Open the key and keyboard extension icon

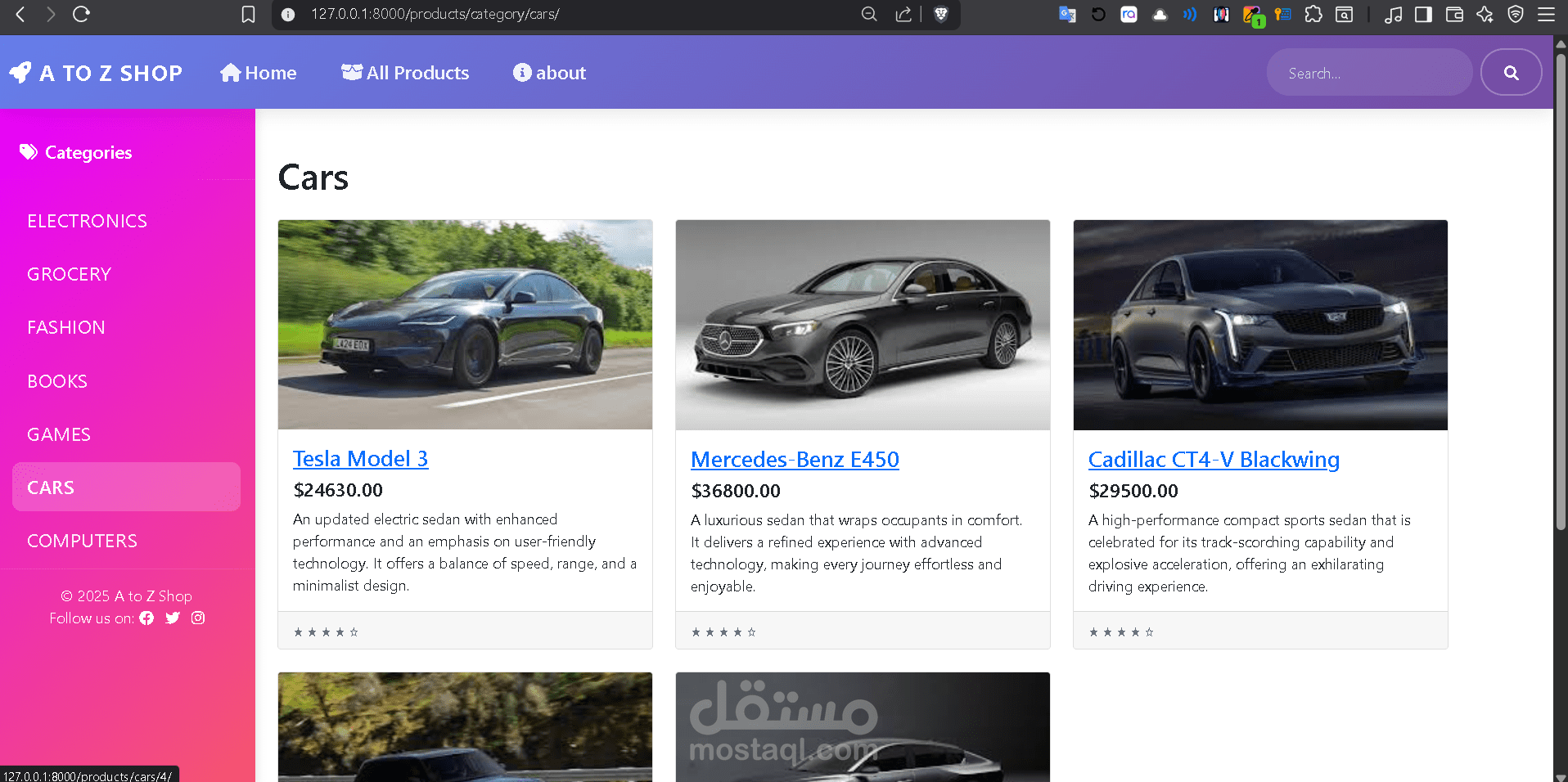point(1282,14)
